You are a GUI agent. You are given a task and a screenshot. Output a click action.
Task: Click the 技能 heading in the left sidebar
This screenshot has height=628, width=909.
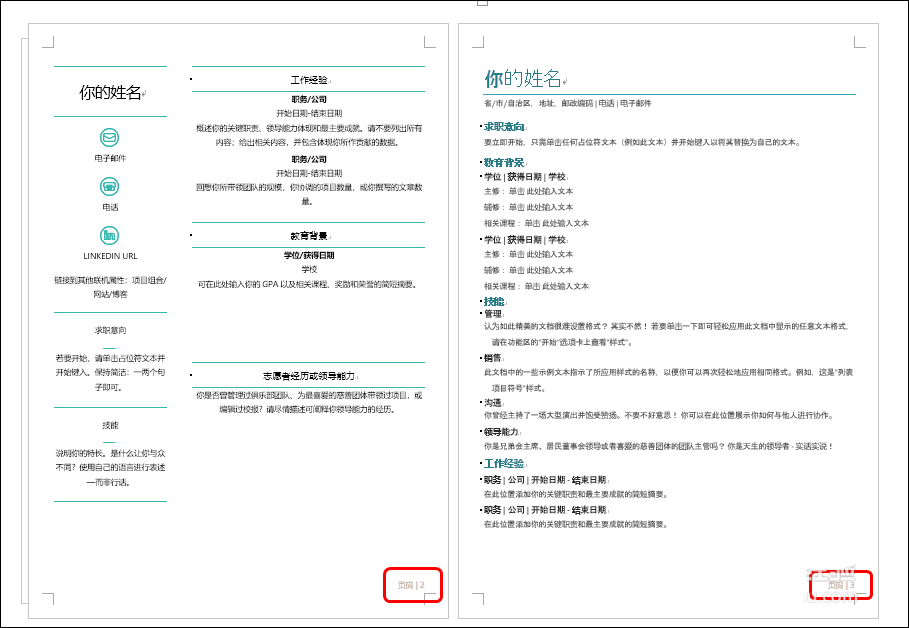110,425
